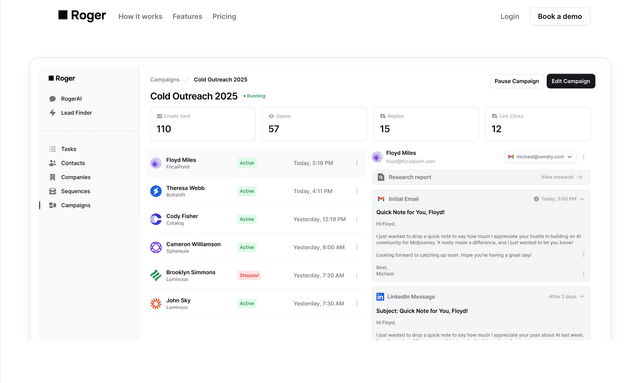
Task: Open the micheal@sendly.com sender dropdown
Action: coord(540,157)
